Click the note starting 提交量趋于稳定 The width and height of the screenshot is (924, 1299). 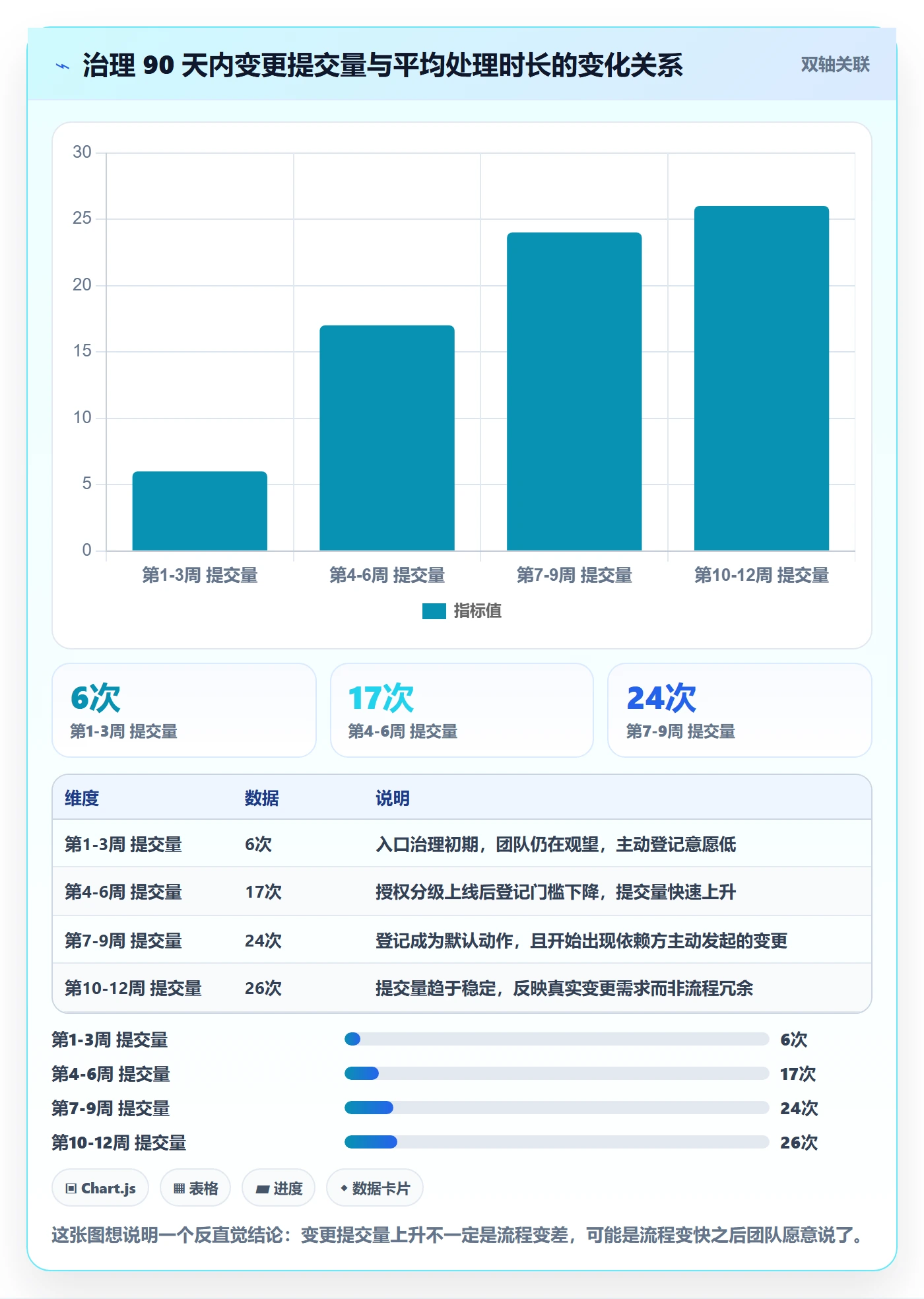[564, 988]
